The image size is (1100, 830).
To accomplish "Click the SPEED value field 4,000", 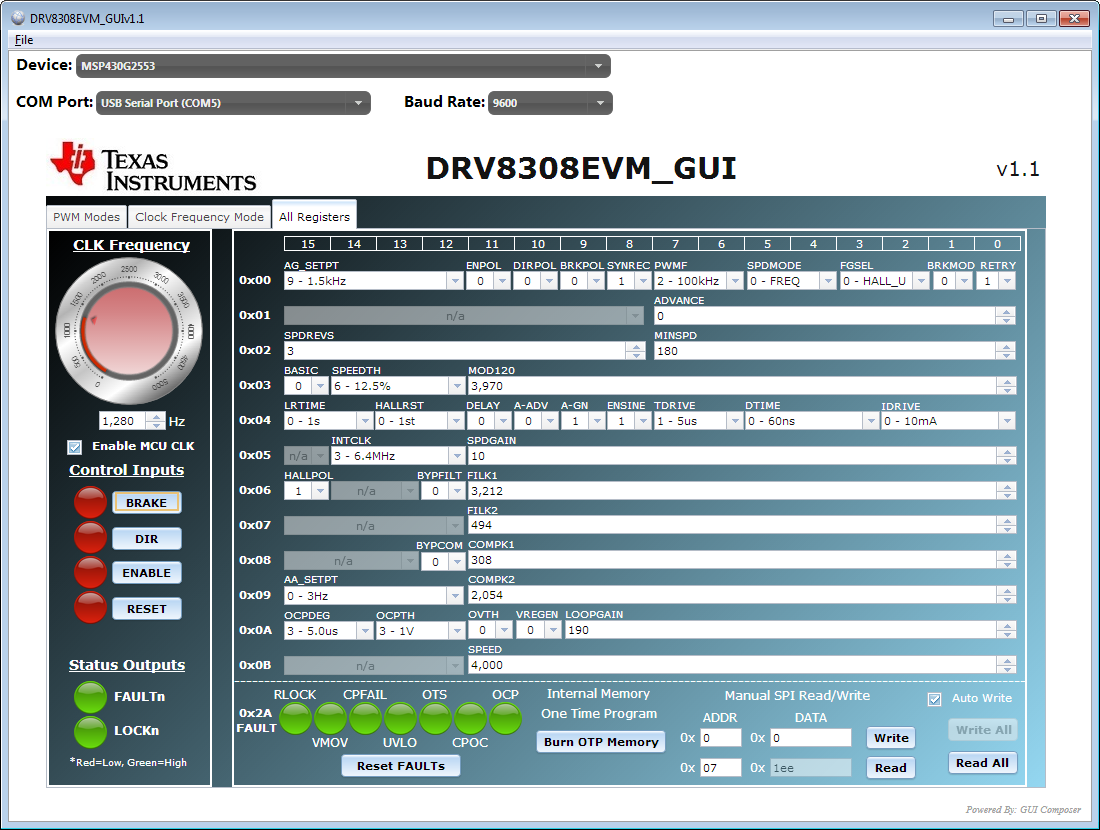I will click(x=732, y=665).
